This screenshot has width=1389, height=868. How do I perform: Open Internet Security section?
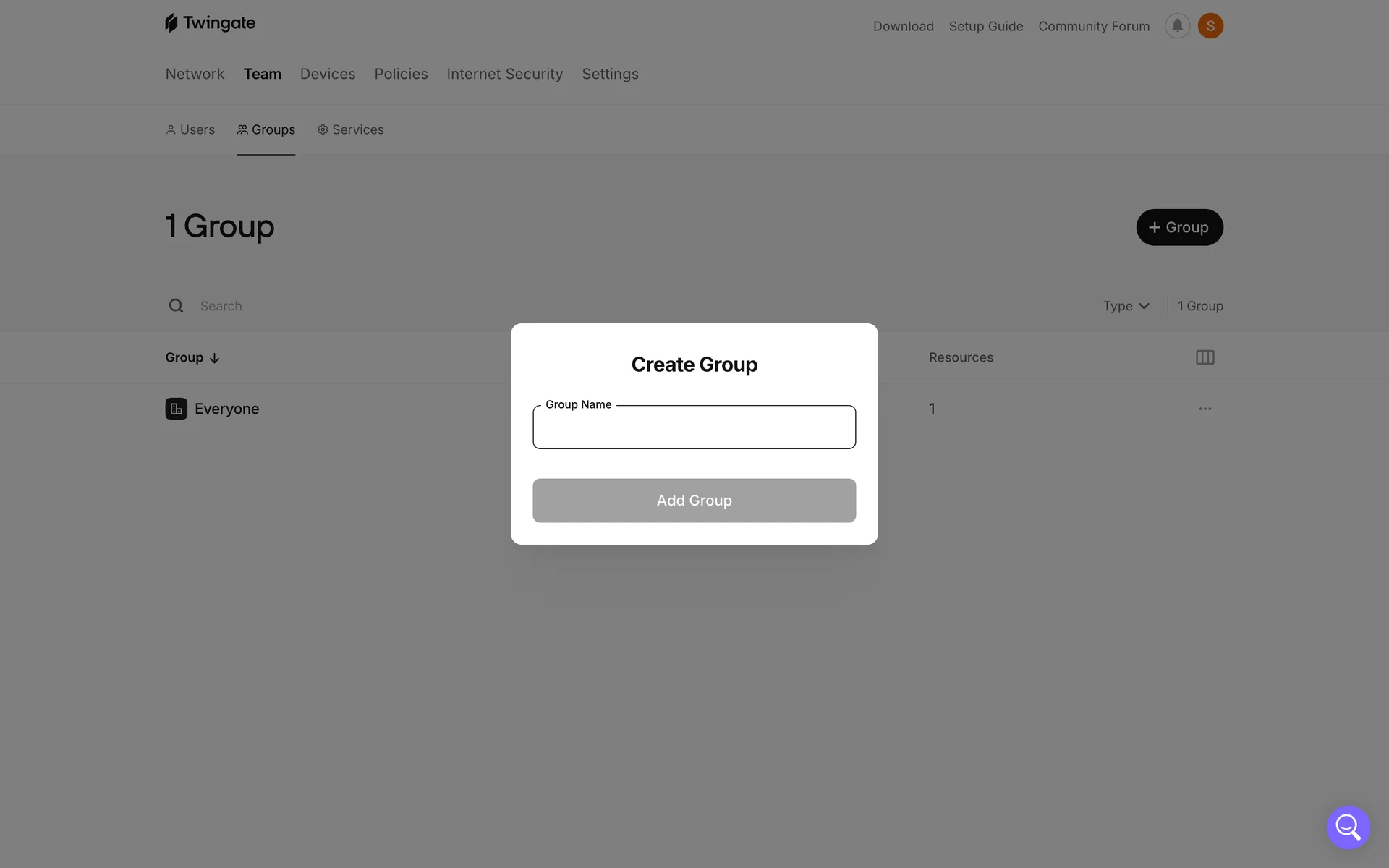(504, 74)
